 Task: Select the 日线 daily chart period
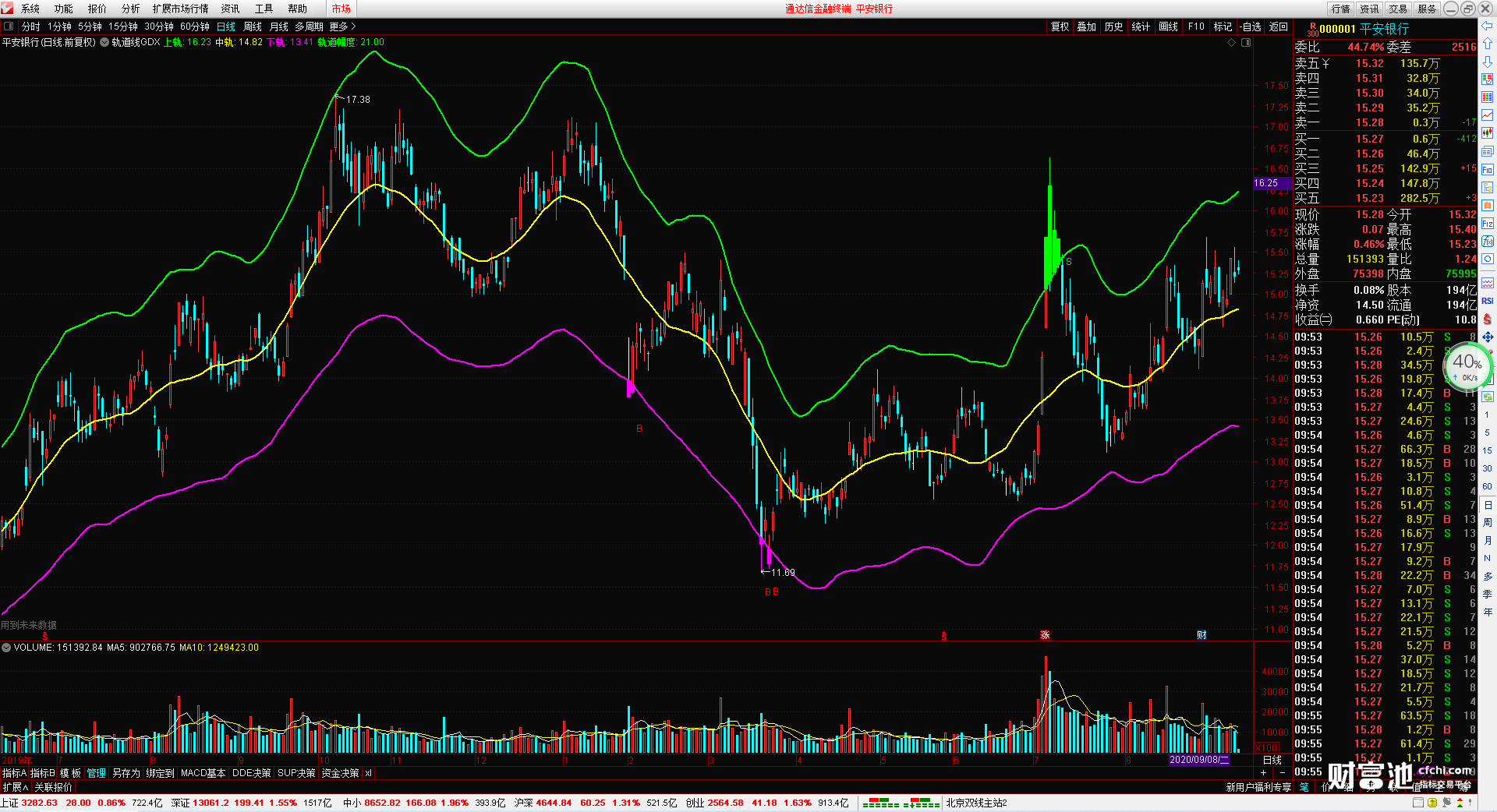pyautogui.click(x=226, y=26)
